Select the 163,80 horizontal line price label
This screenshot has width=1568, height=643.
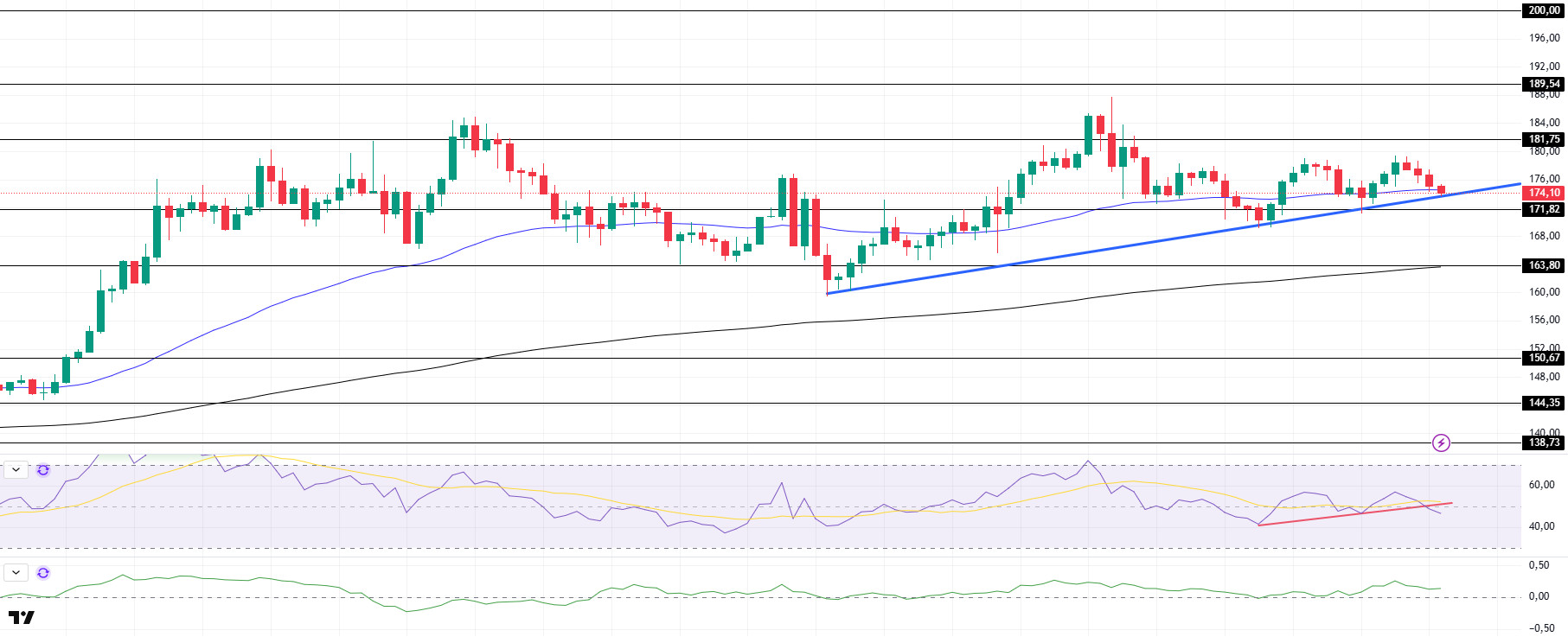point(1544,265)
